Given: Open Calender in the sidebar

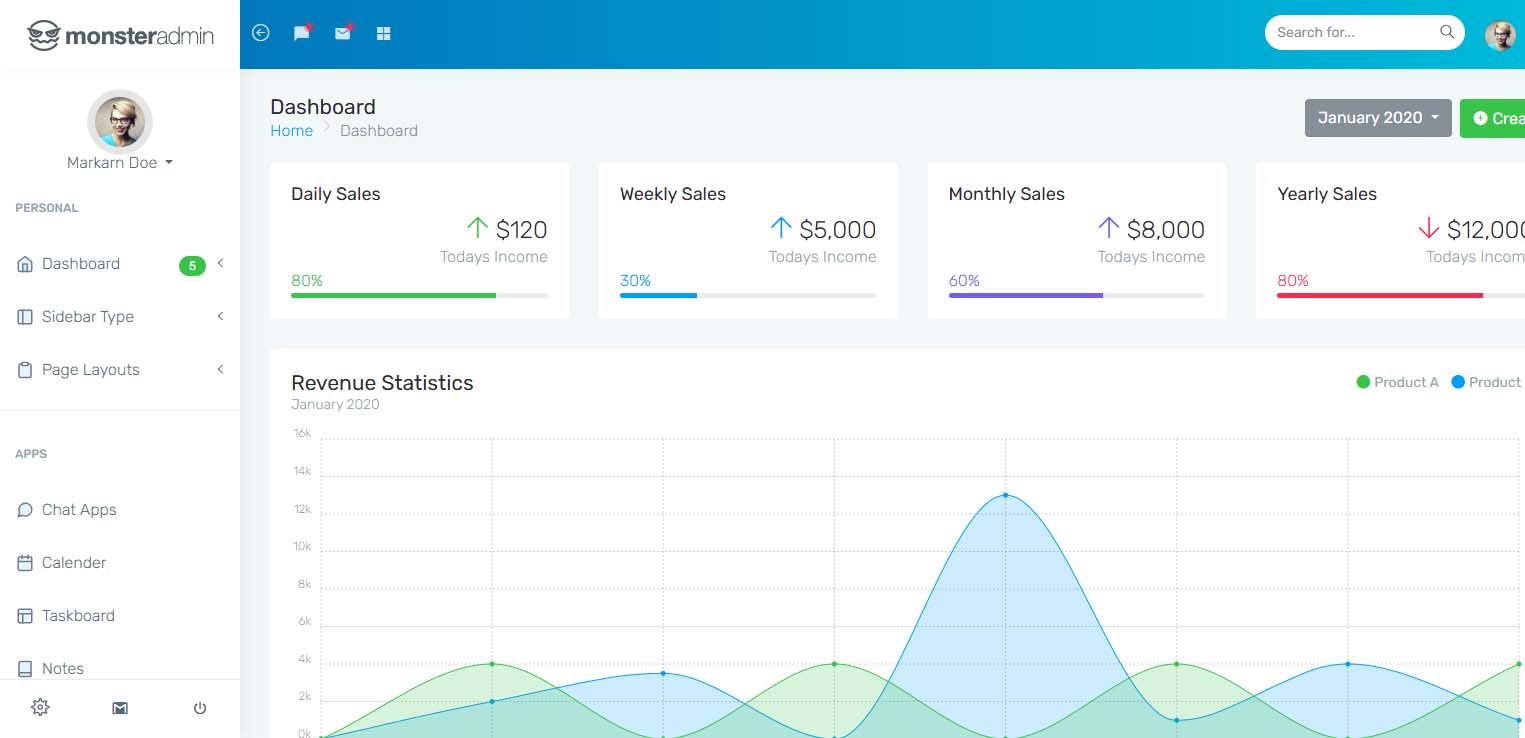Looking at the screenshot, I should pos(120,563).
